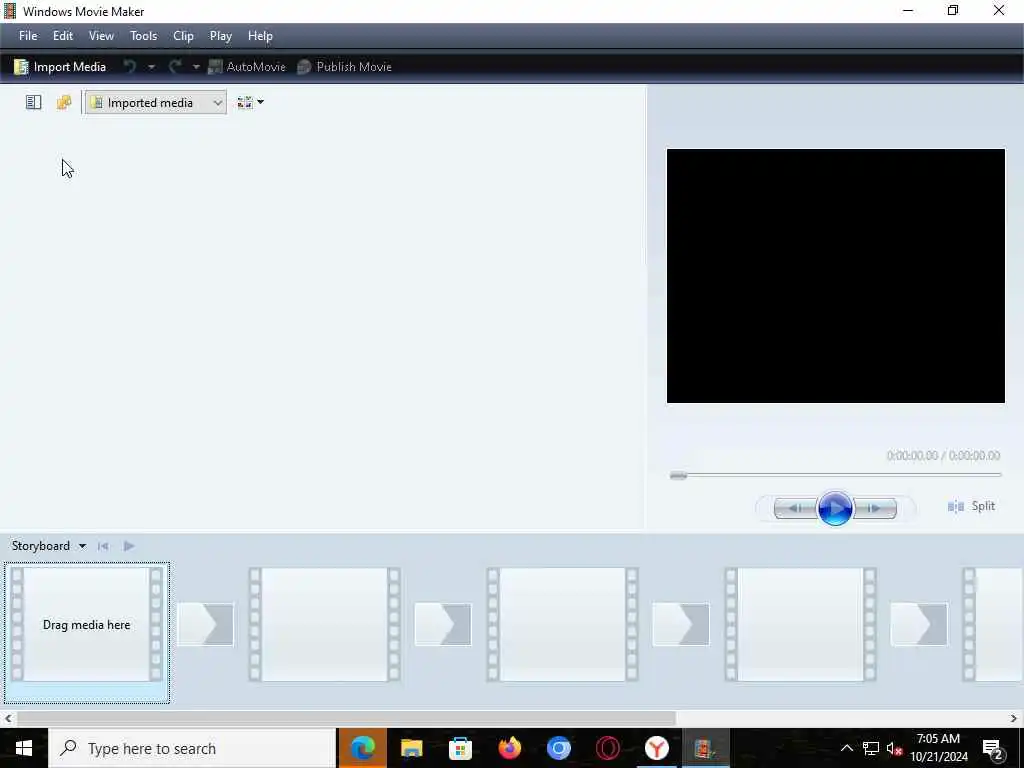This screenshot has width=1024, height=768.
Task: Click the second transition cell arrow
Action: point(443,624)
